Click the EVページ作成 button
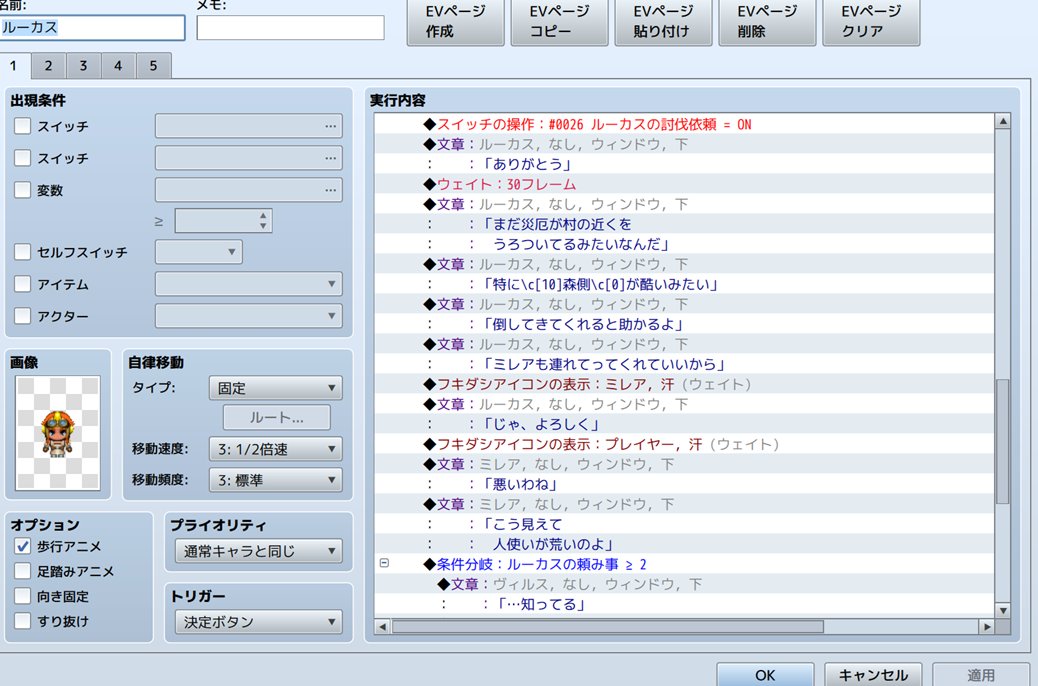Viewport: 1038px width, 686px height. point(455,21)
